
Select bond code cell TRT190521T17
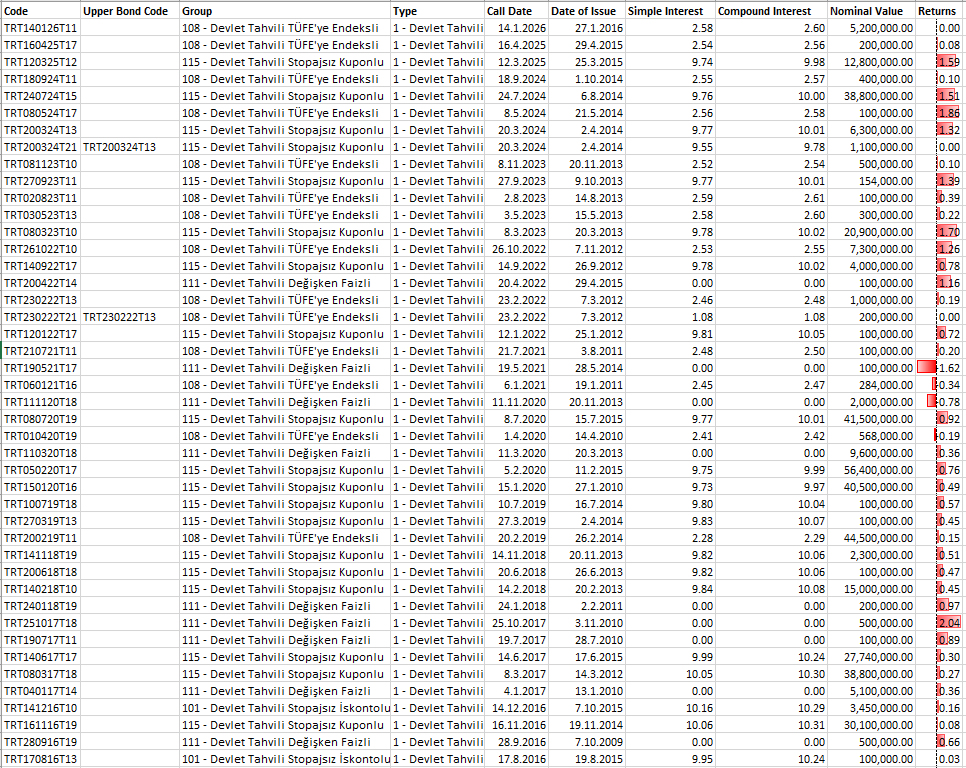41,368
